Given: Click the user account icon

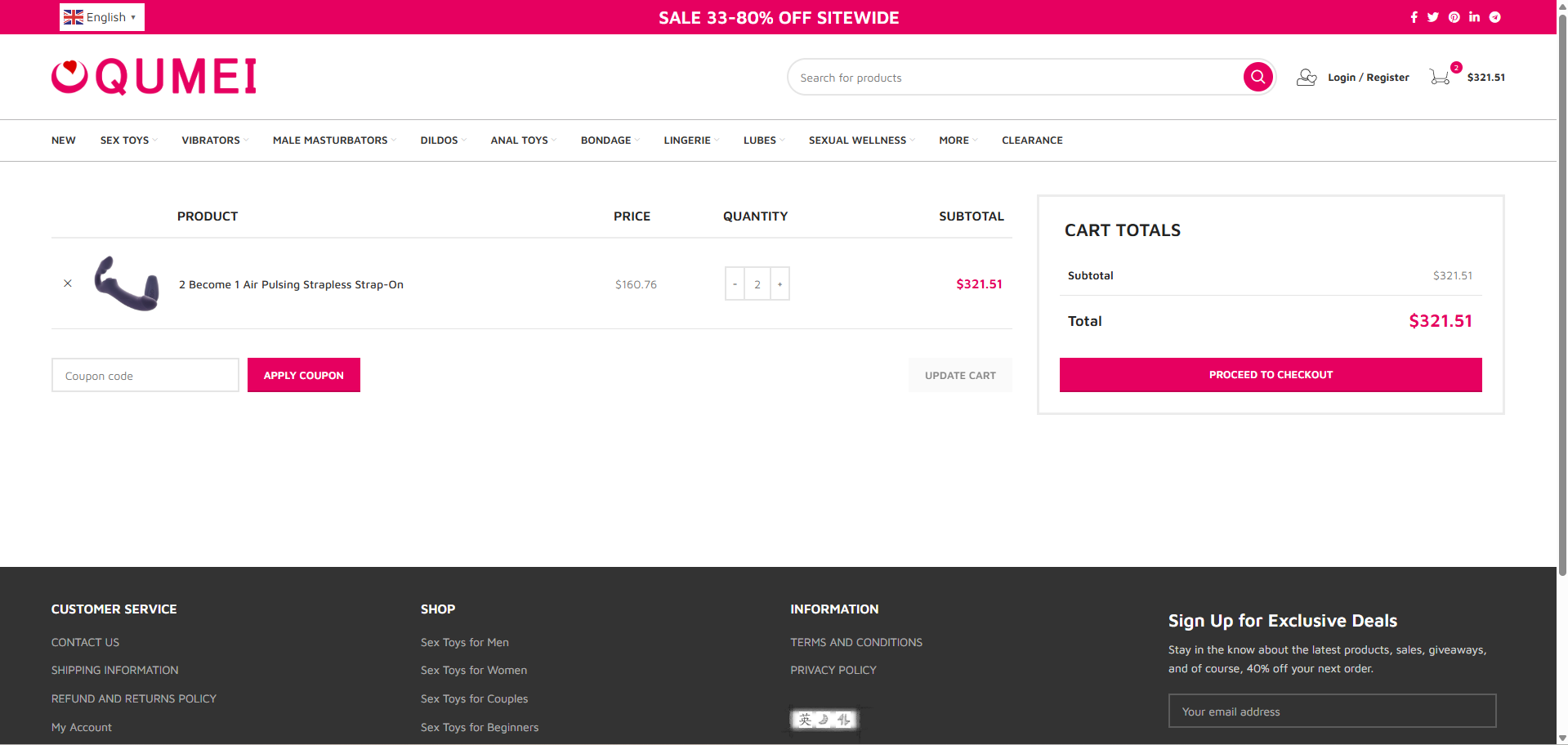Looking at the screenshot, I should tap(1307, 78).
